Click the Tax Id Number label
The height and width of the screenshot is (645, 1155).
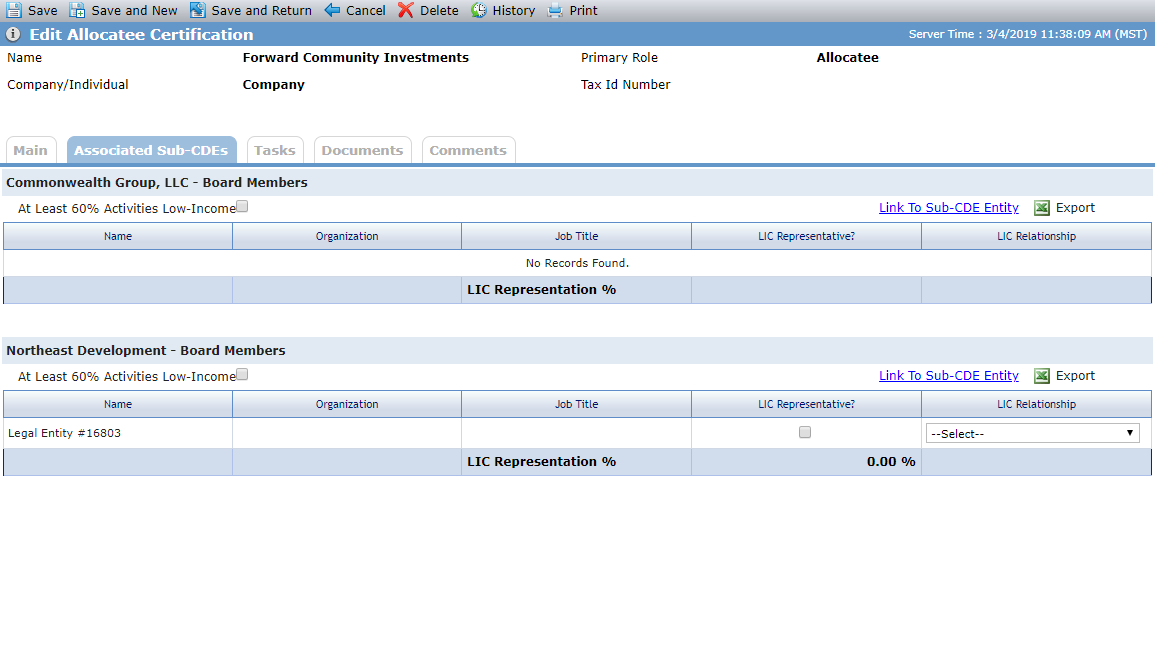pos(625,85)
